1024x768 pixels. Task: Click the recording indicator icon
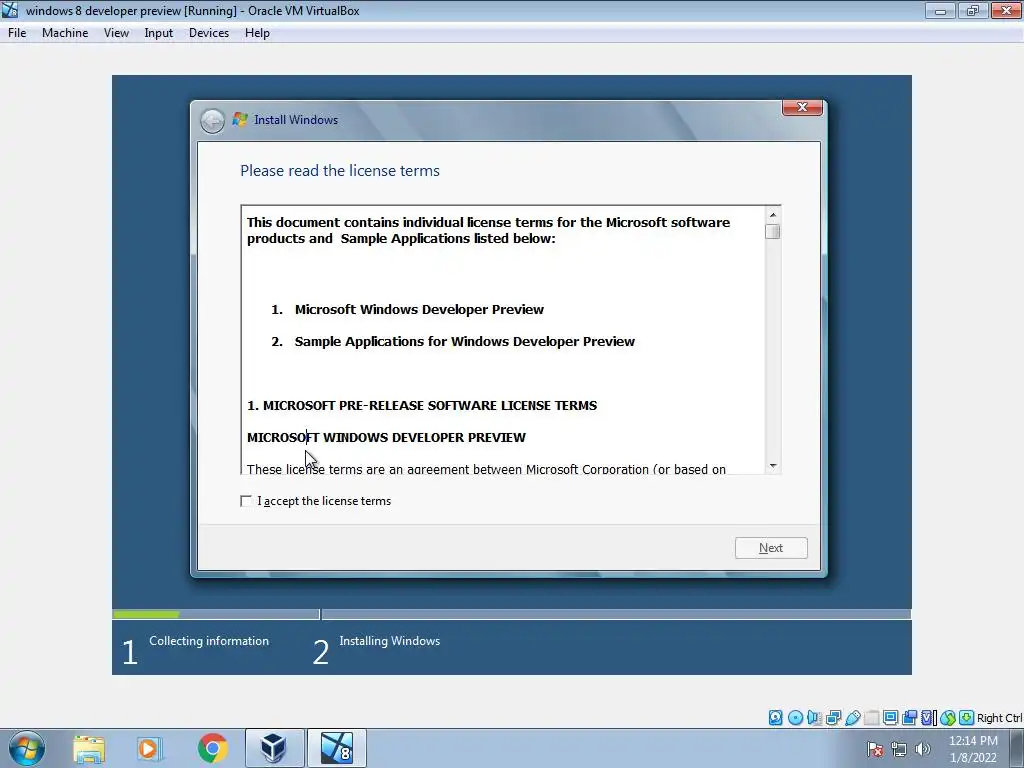(909, 718)
